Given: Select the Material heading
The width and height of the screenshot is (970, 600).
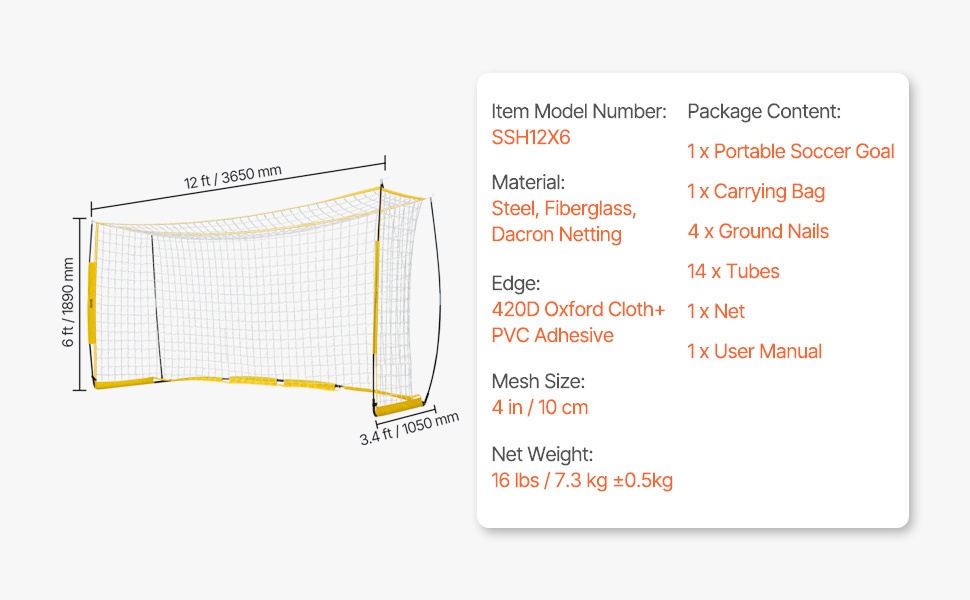Looking at the screenshot, I should point(528,182).
